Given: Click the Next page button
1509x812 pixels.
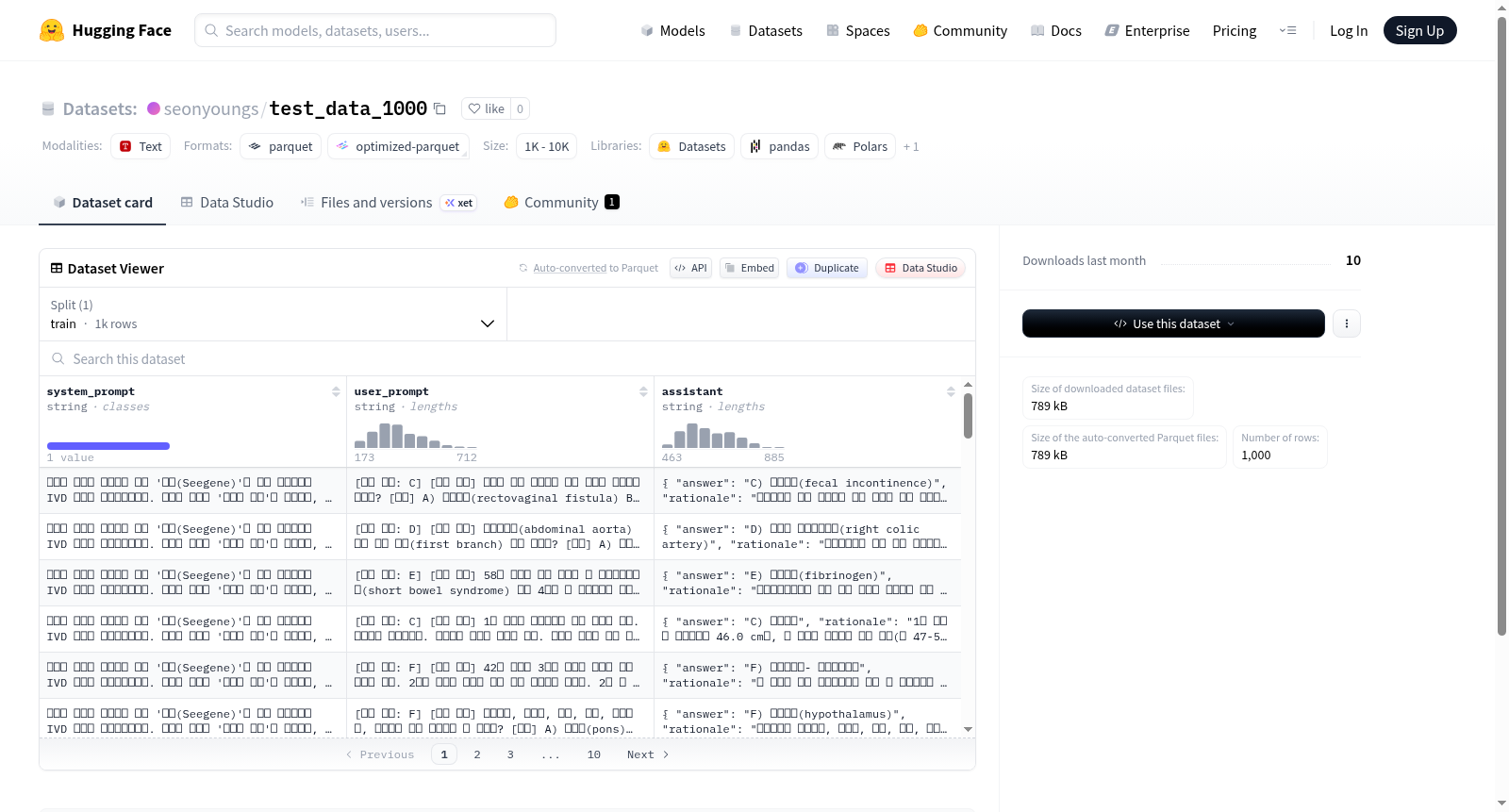Looking at the screenshot, I should click(x=648, y=754).
